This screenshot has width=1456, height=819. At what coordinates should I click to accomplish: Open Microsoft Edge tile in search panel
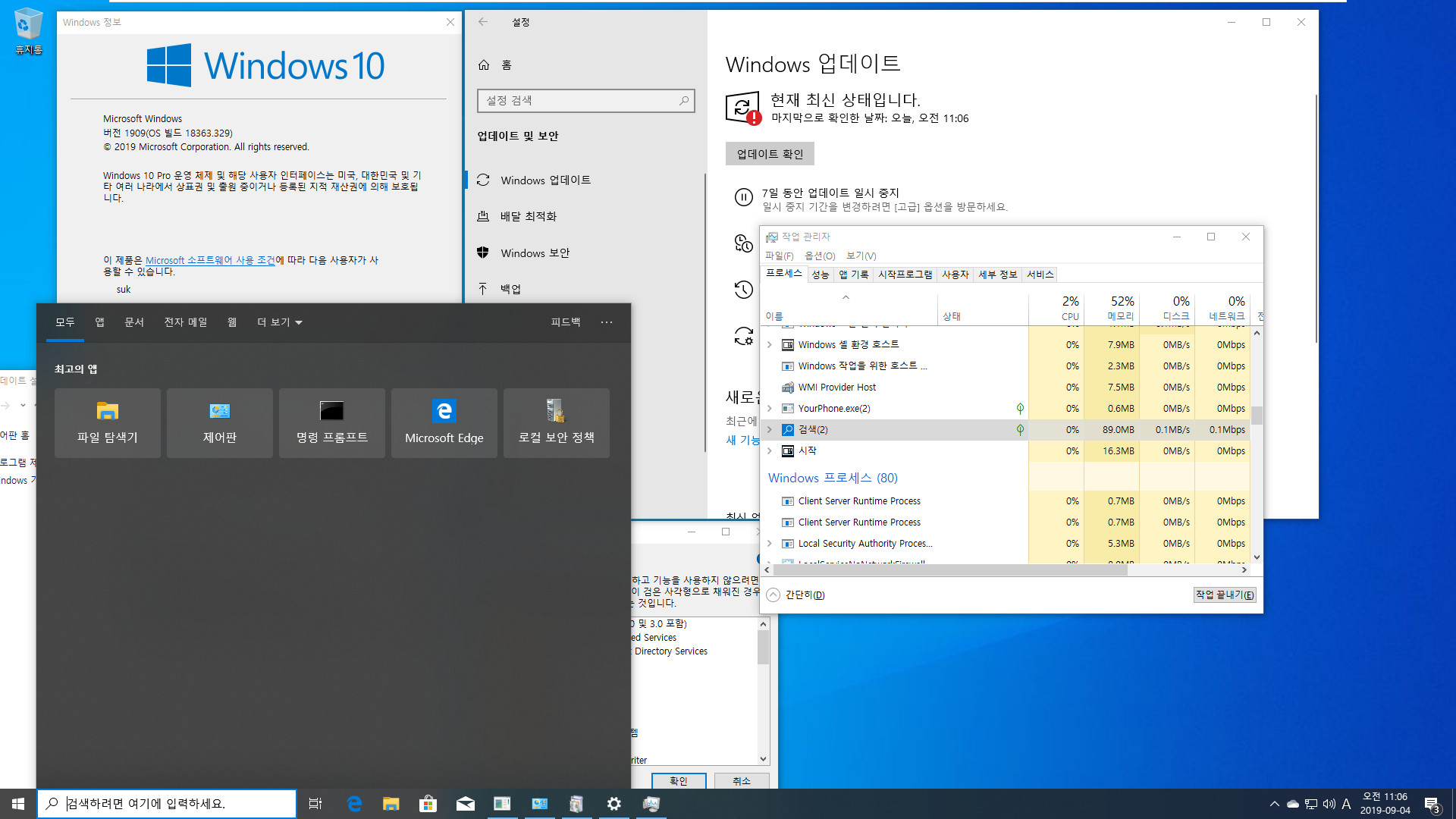pos(444,423)
